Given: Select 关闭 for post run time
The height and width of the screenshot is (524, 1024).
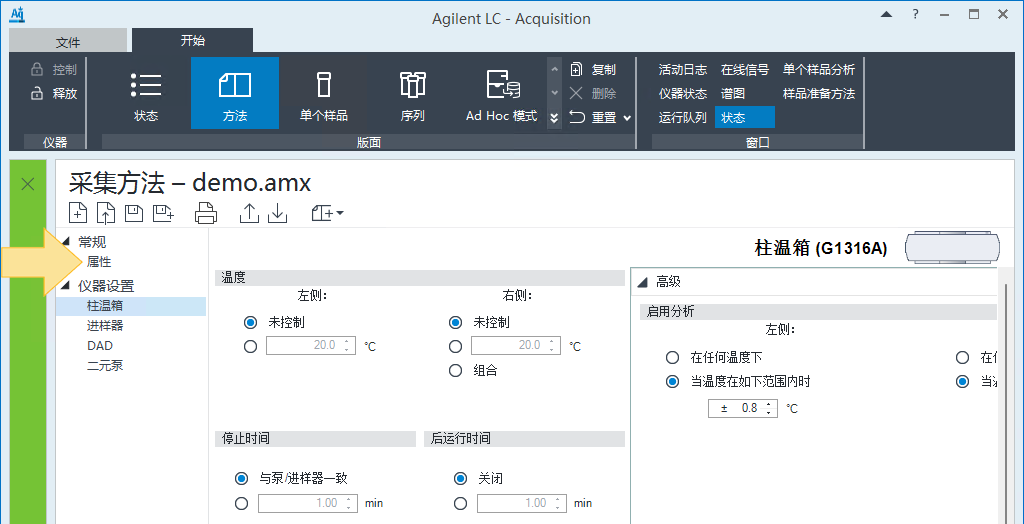Looking at the screenshot, I should click(x=460, y=478).
